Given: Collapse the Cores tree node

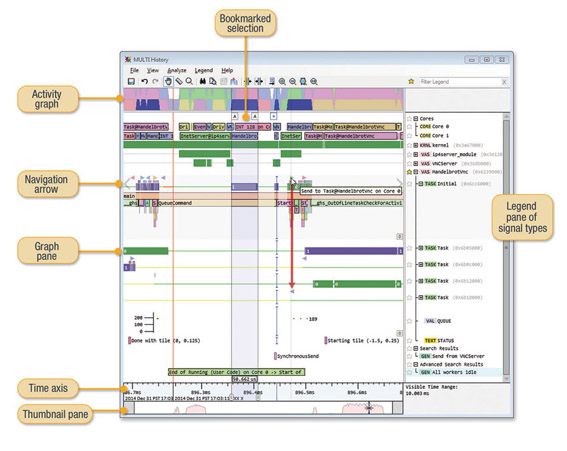Looking at the screenshot, I should (416, 119).
